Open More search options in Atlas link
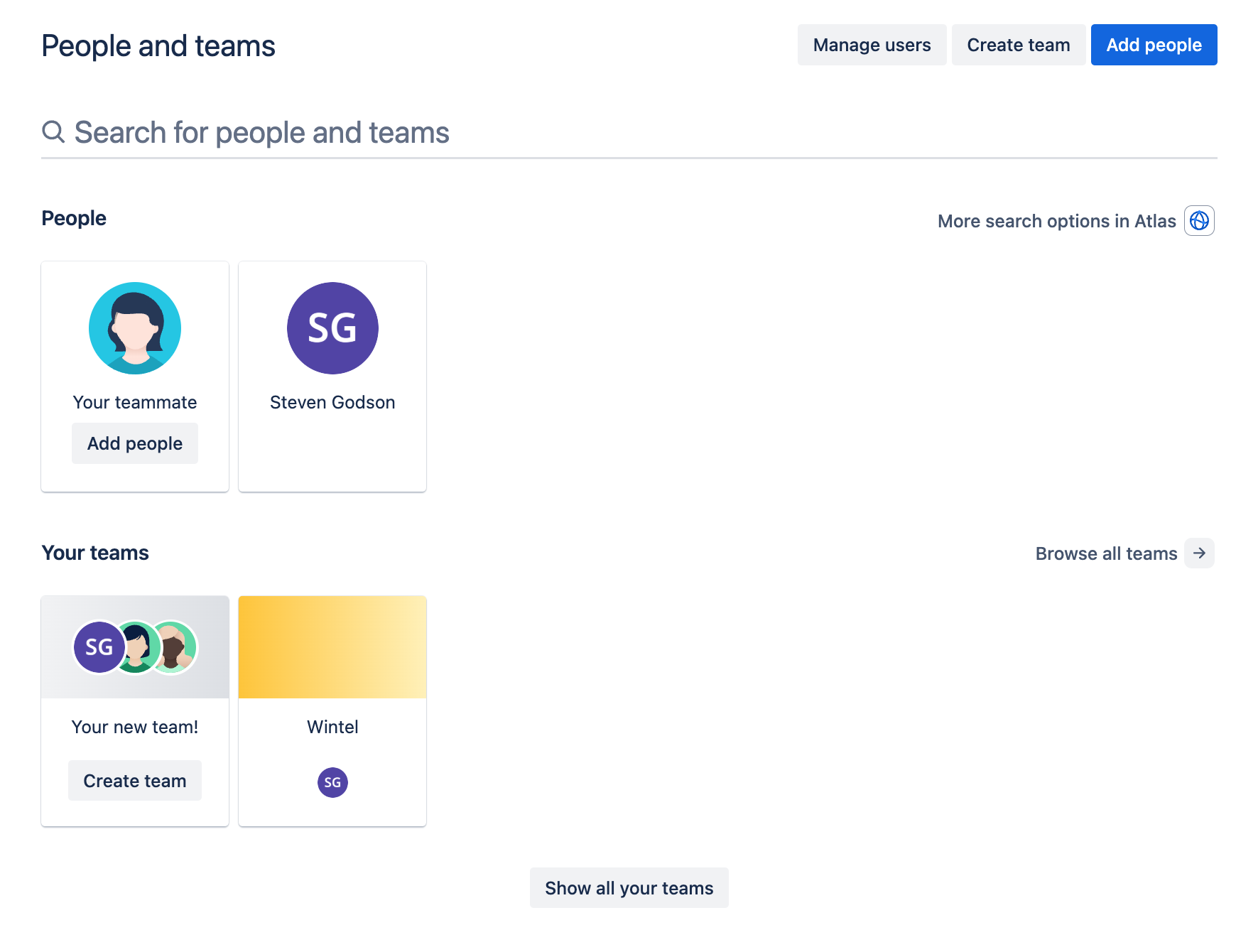Screen dimensions: 1236x952 tap(1056, 221)
